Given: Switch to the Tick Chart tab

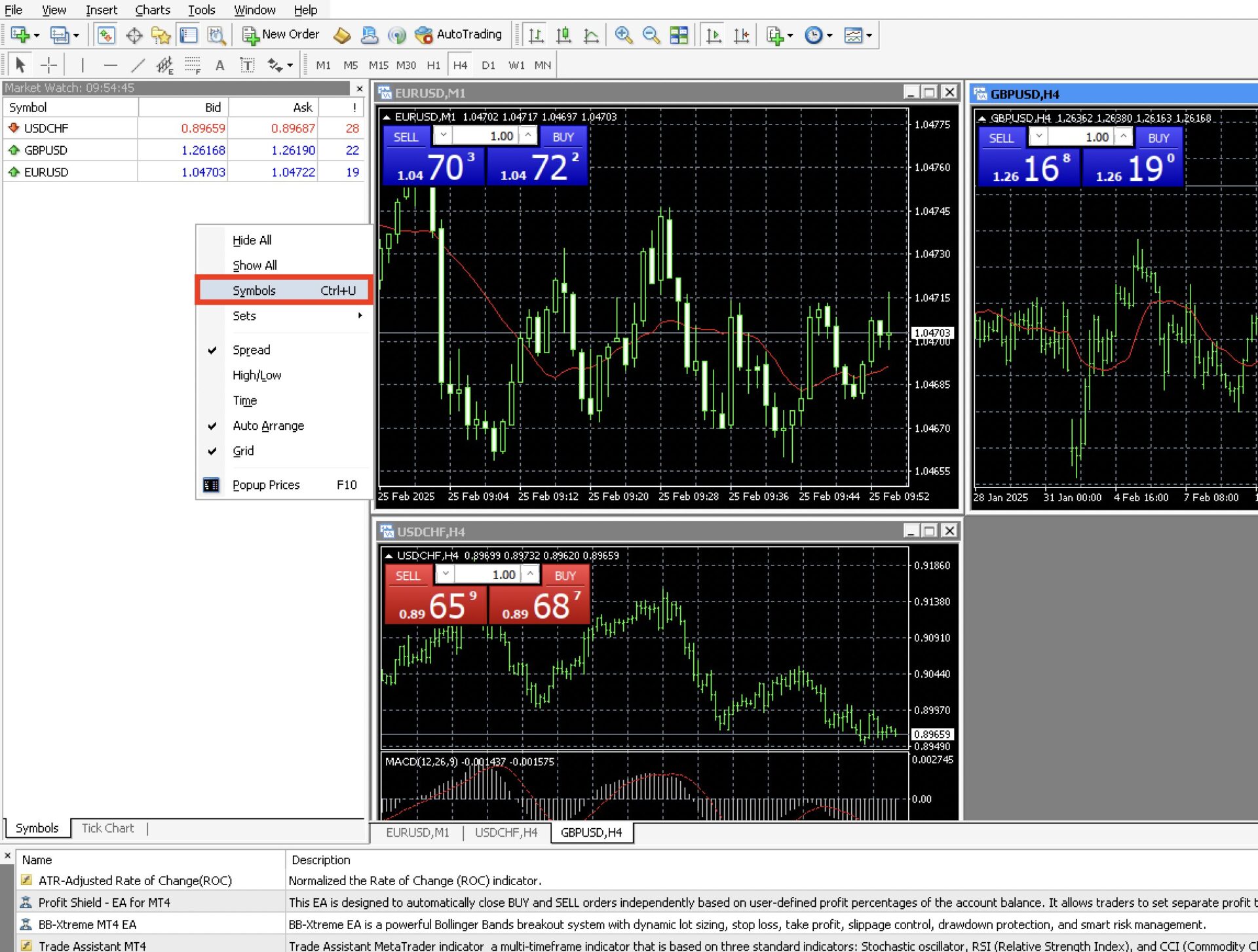Looking at the screenshot, I should 107,828.
